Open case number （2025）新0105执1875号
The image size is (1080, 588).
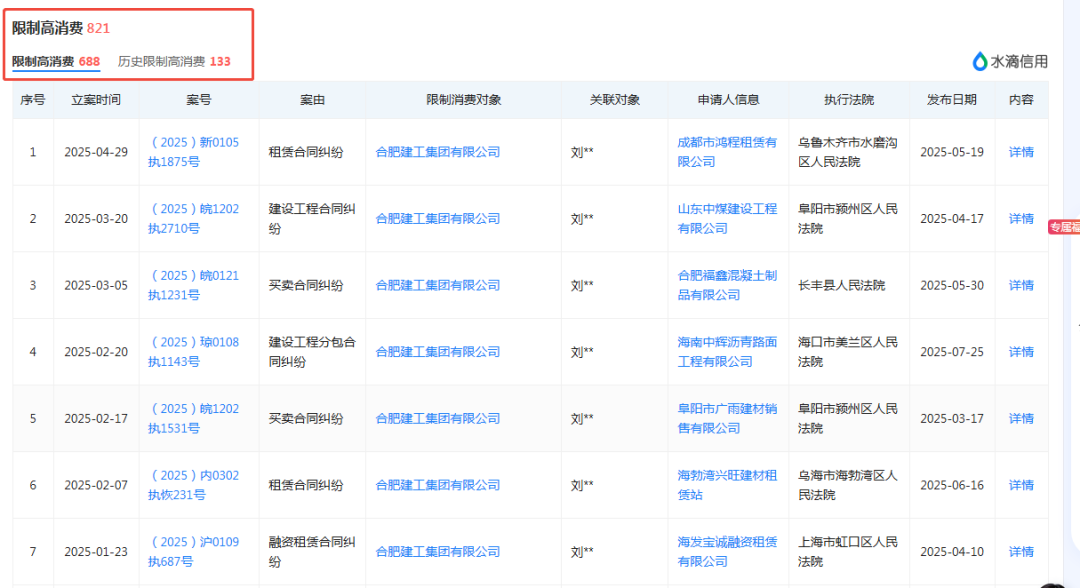[197, 151]
